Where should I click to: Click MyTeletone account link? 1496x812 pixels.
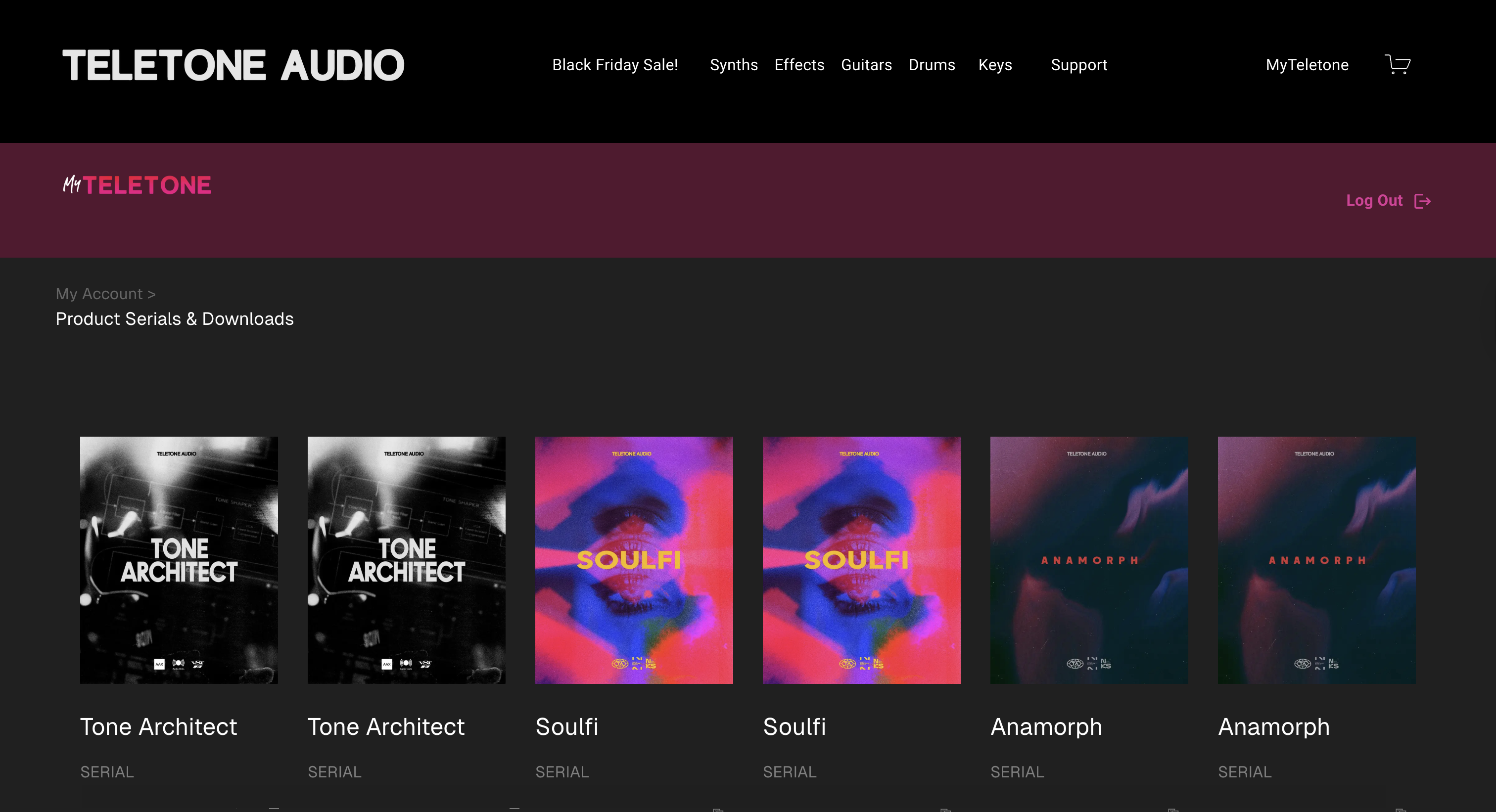click(1307, 65)
